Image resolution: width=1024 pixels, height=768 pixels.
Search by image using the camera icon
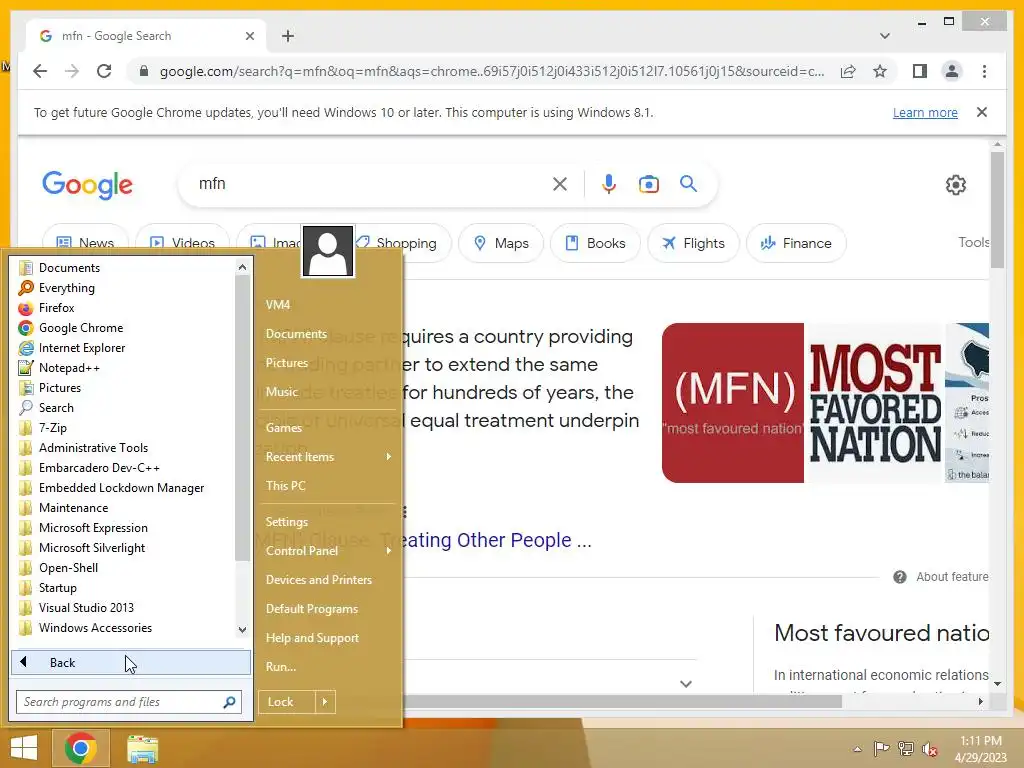tap(648, 184)
